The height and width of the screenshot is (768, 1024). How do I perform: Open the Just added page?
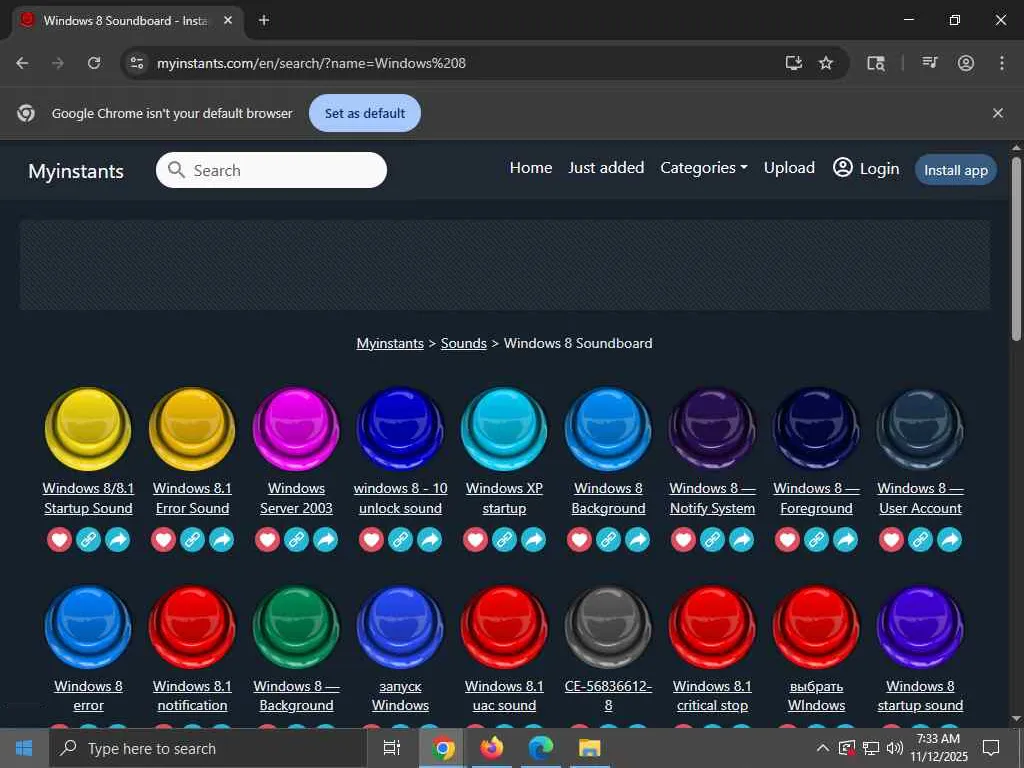(606, 168)
